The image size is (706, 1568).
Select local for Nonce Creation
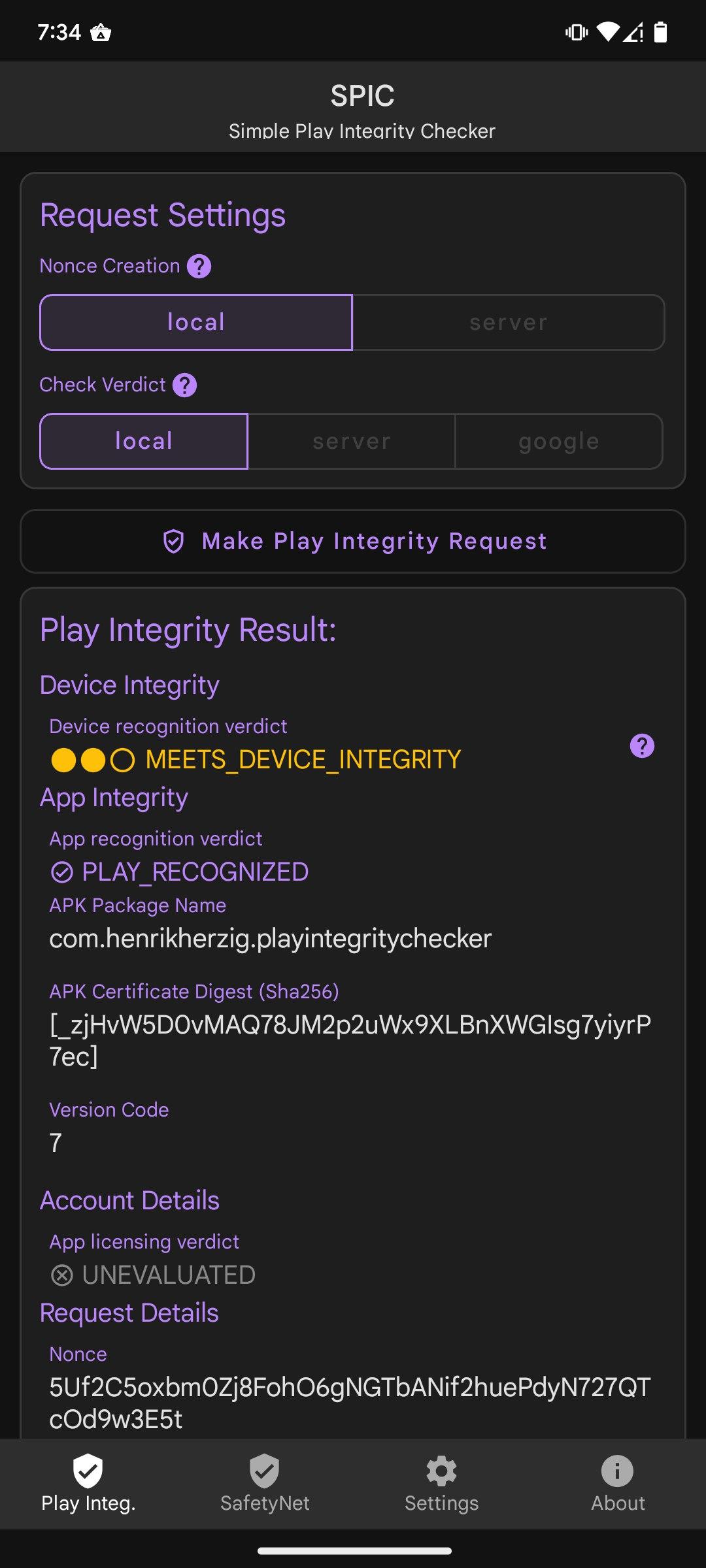(196, 322)
